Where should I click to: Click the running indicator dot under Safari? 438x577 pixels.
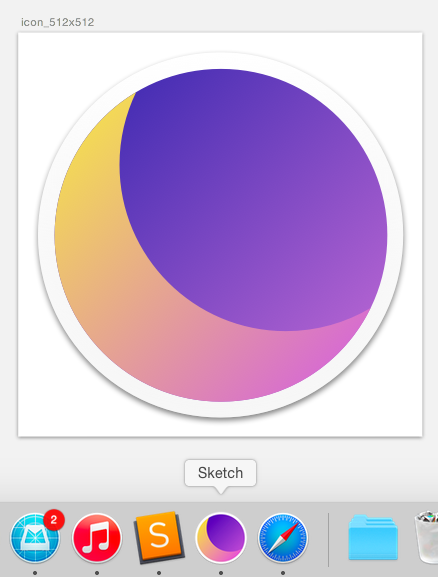tap(283, 573)
